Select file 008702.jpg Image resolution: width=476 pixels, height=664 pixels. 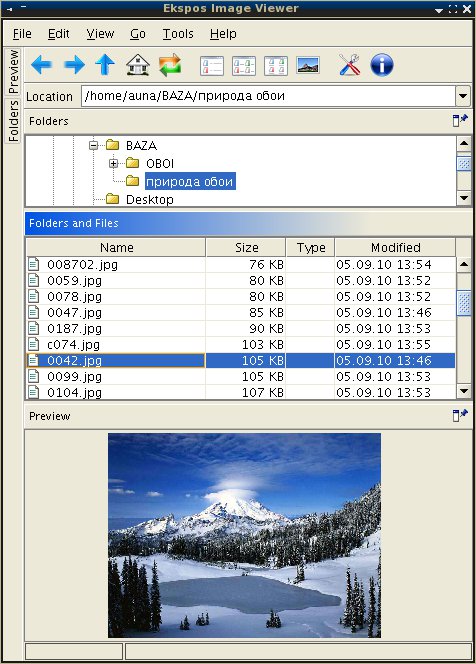(x=82, y=265)
